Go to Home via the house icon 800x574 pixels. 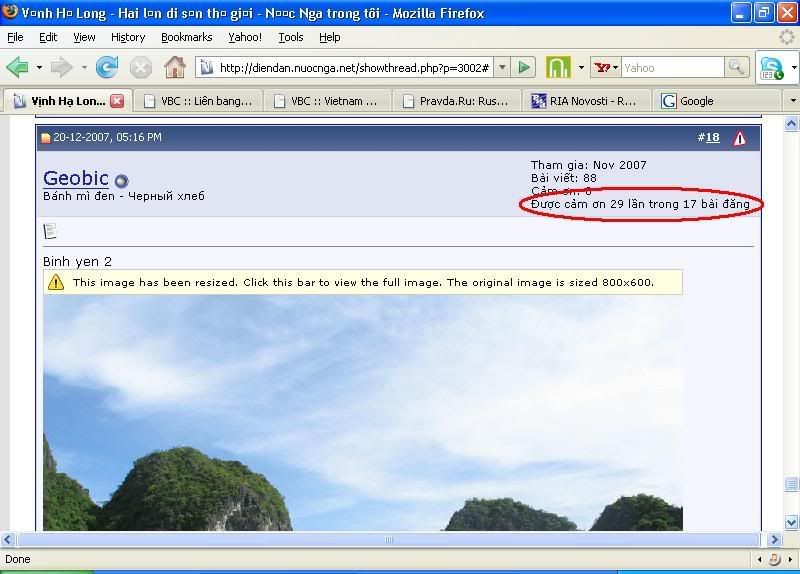coord(174,68)
